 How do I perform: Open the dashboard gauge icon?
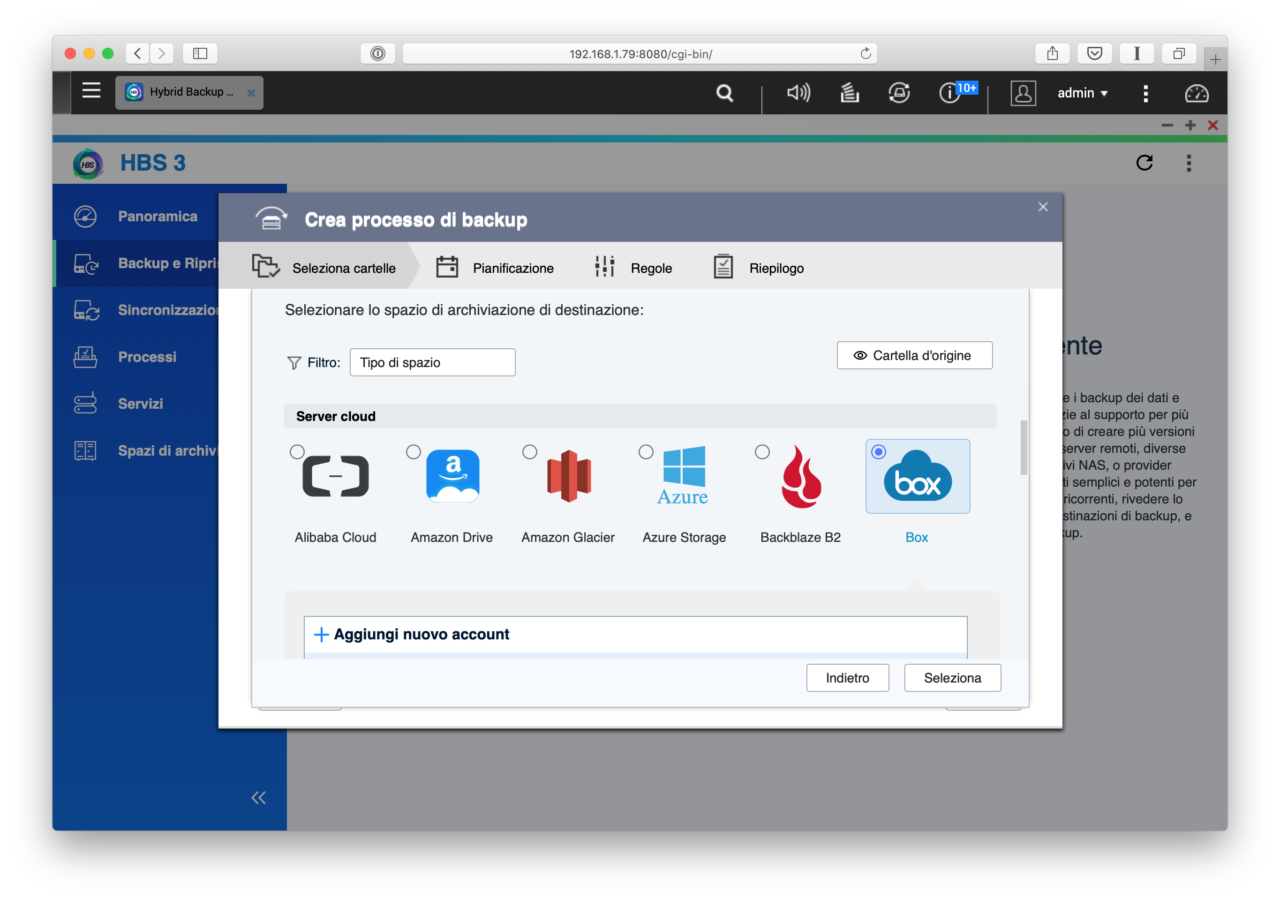pyautogui.click(x=1196, y=93)
